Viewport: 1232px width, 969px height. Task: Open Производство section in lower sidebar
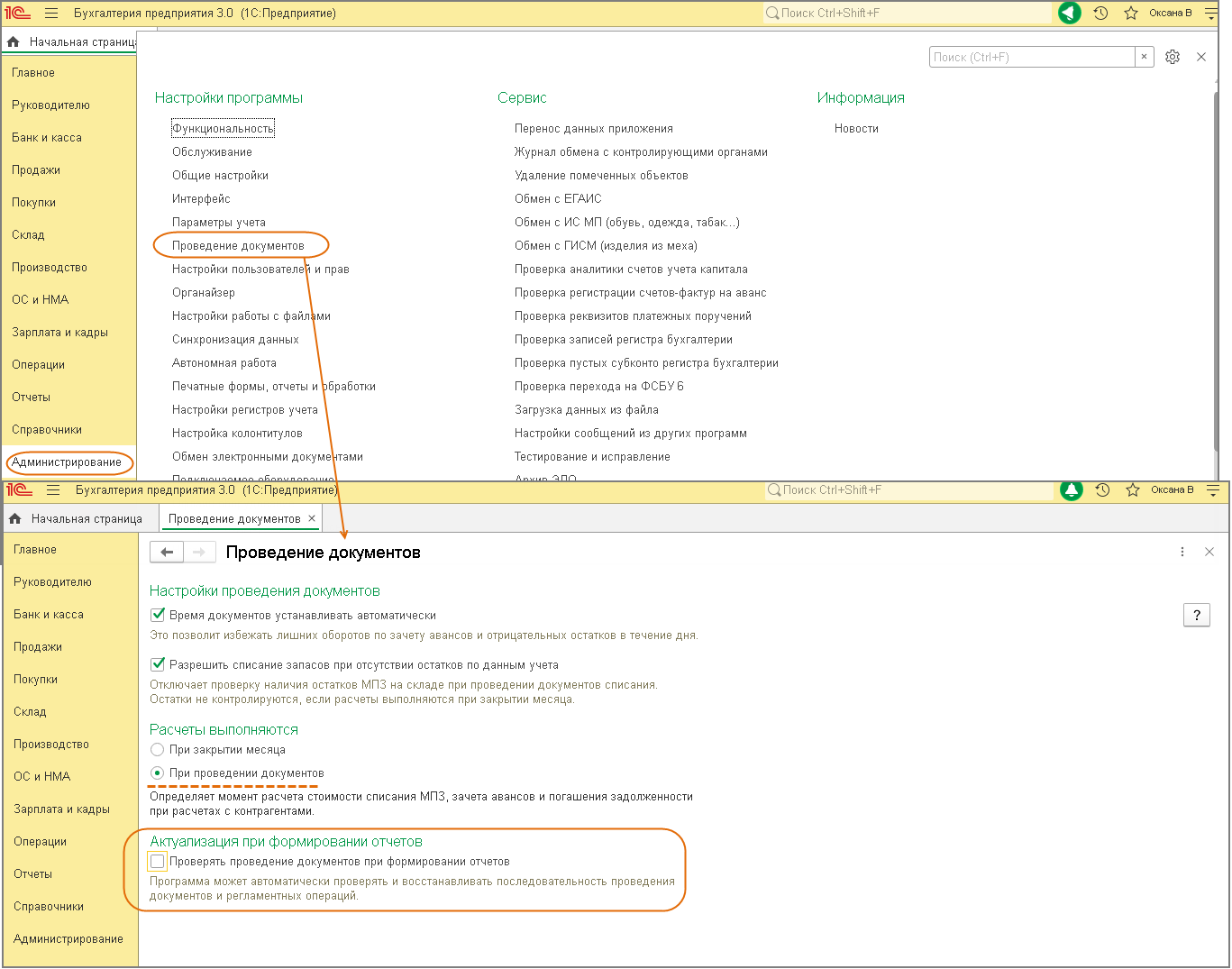pos(51,745)
